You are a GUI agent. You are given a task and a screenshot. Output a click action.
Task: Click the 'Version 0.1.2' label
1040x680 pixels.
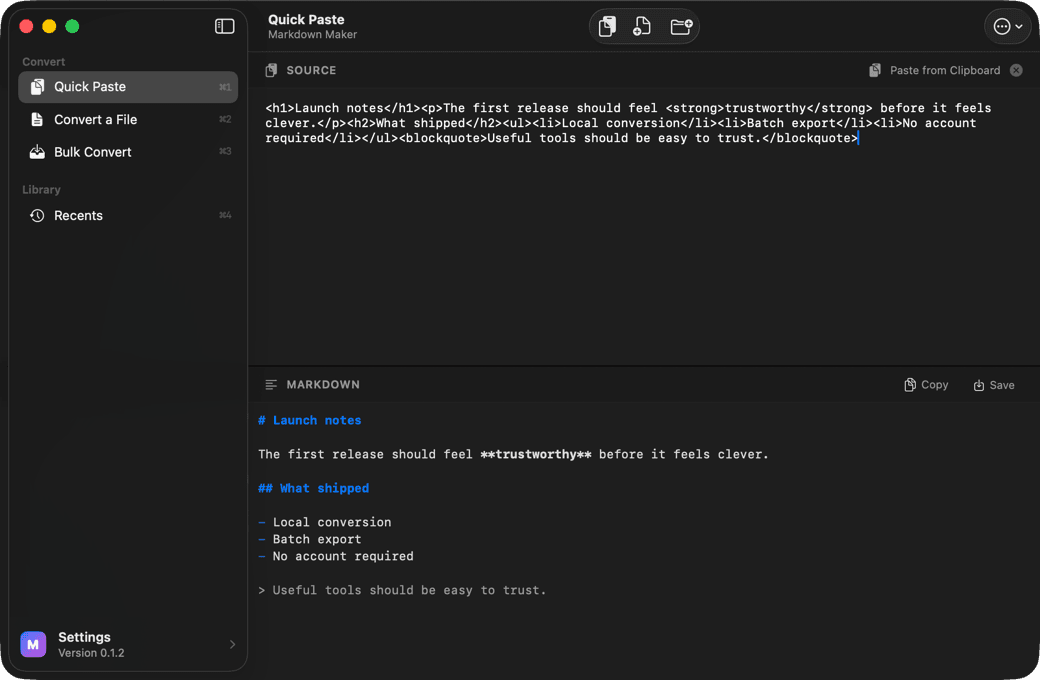pos(91,653)
